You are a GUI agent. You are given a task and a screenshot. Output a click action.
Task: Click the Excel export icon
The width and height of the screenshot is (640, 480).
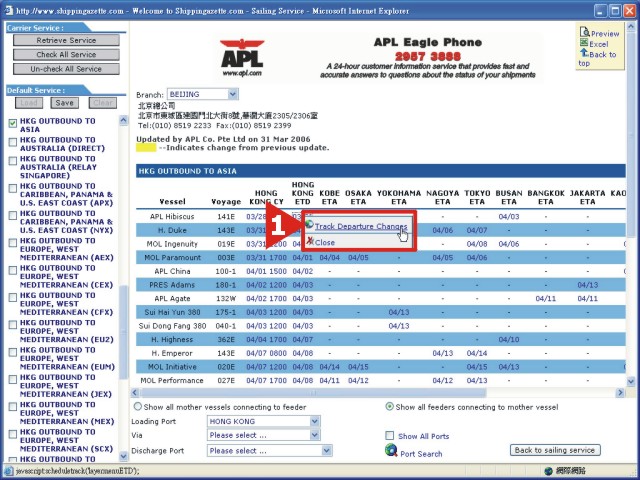[584, 43]
